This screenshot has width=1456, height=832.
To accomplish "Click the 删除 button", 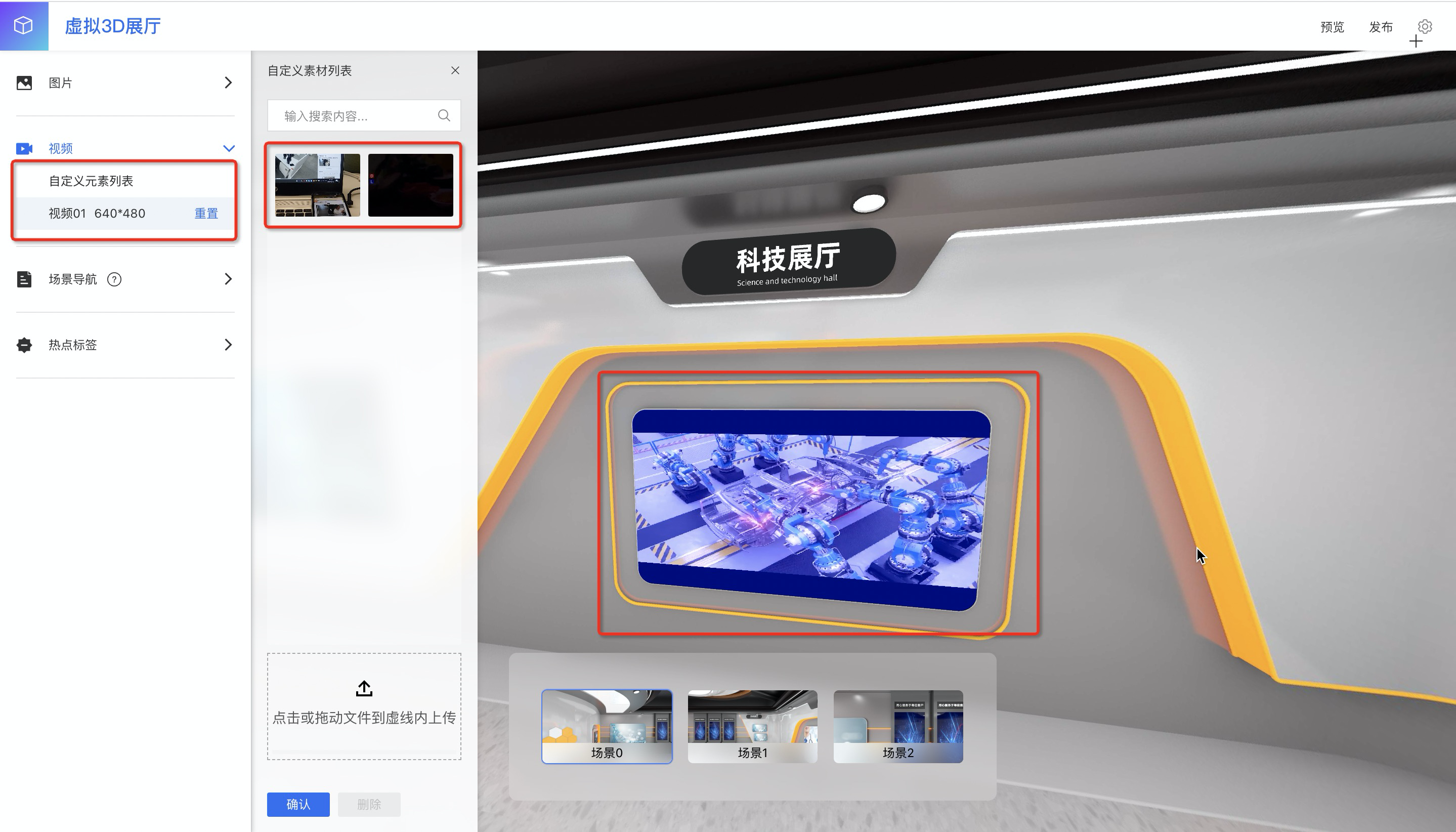I will (x=369, y=805).
